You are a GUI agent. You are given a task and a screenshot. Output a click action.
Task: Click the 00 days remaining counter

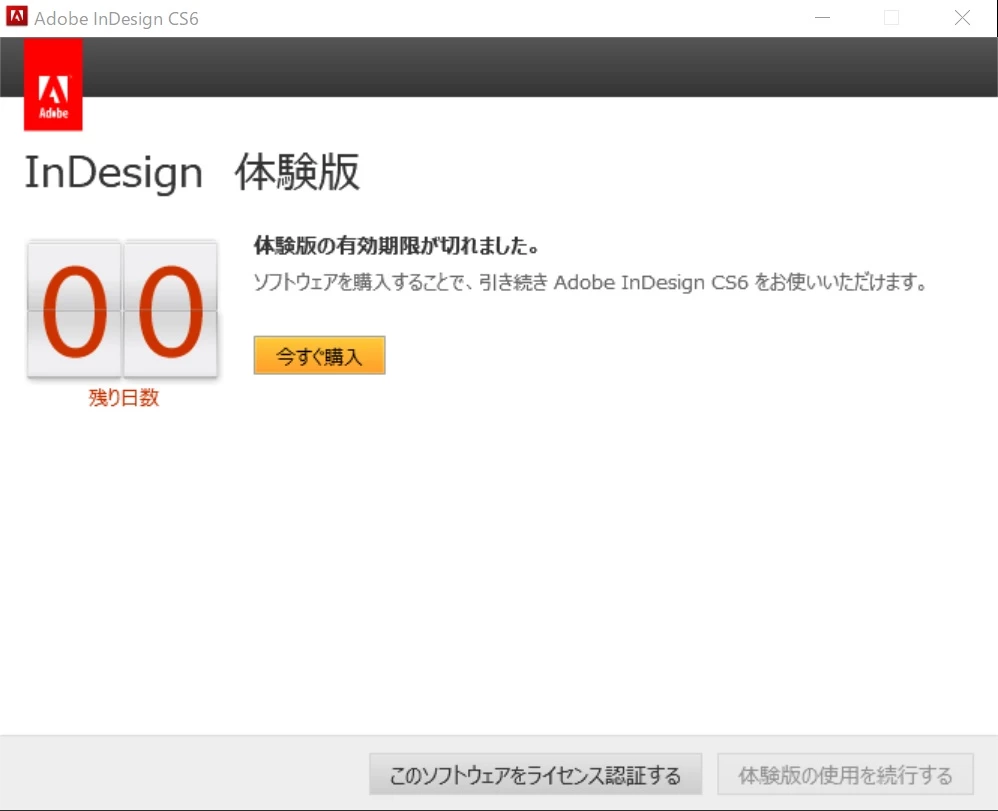122,310
